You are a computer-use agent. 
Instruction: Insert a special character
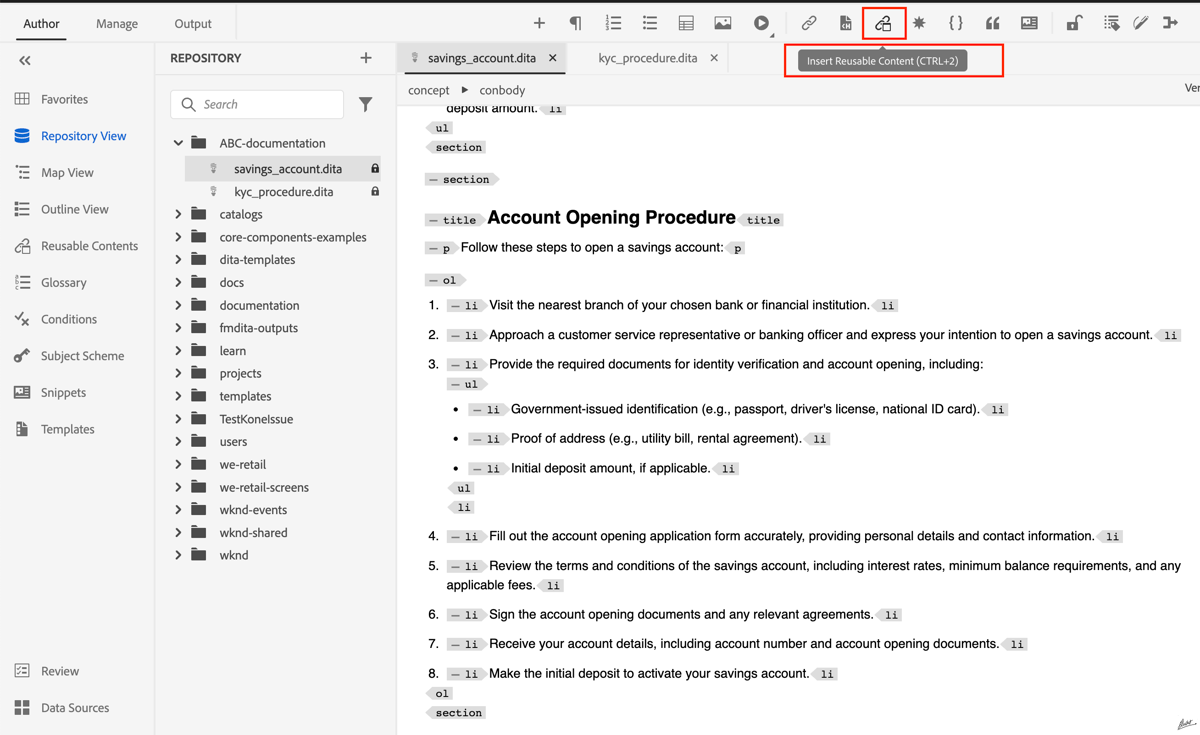pos(919,22)
